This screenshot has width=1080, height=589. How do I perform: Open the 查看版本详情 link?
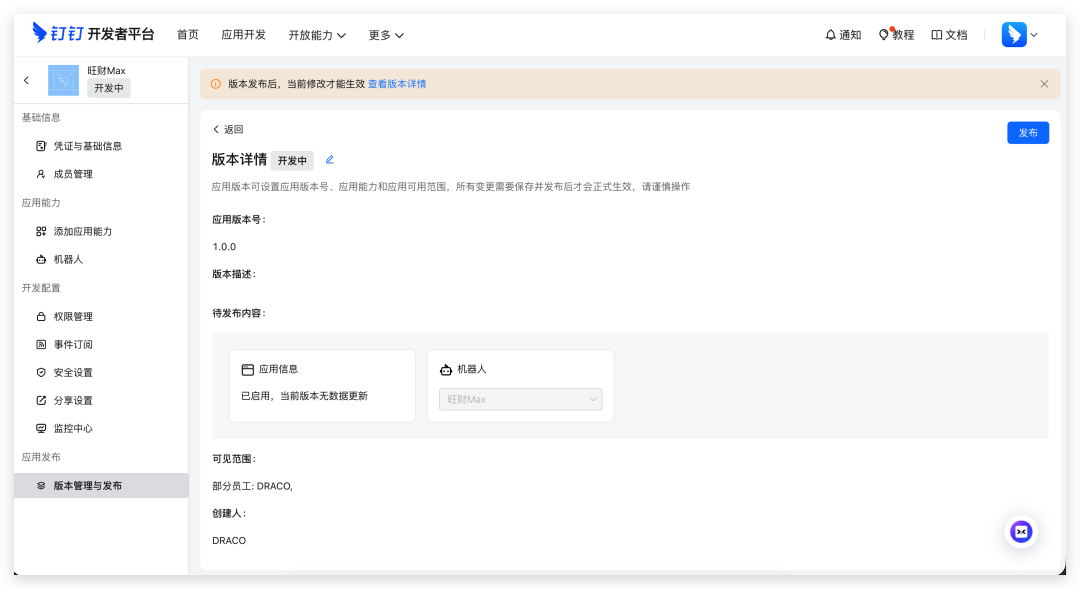(397, 84)
